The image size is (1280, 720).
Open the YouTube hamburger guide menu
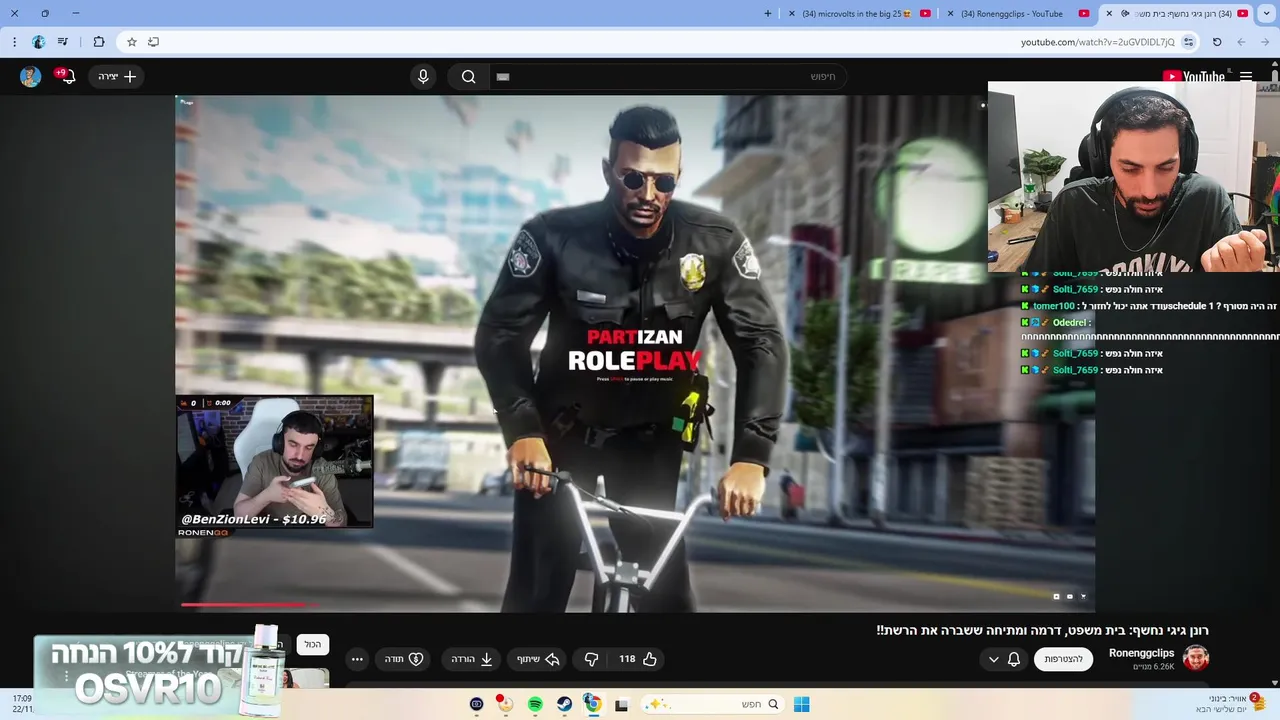[1246, 76]
